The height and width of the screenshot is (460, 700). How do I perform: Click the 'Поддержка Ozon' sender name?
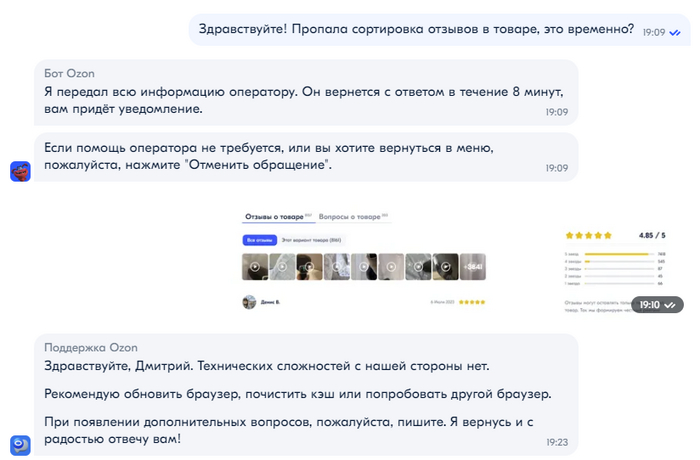pyautogui.click(x=91, y=347)
